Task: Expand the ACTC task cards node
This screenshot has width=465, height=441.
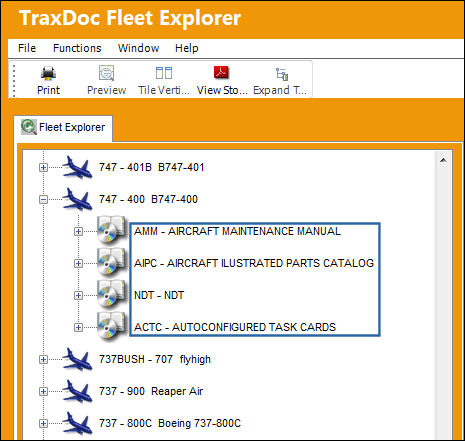Action: click(78, 327)
